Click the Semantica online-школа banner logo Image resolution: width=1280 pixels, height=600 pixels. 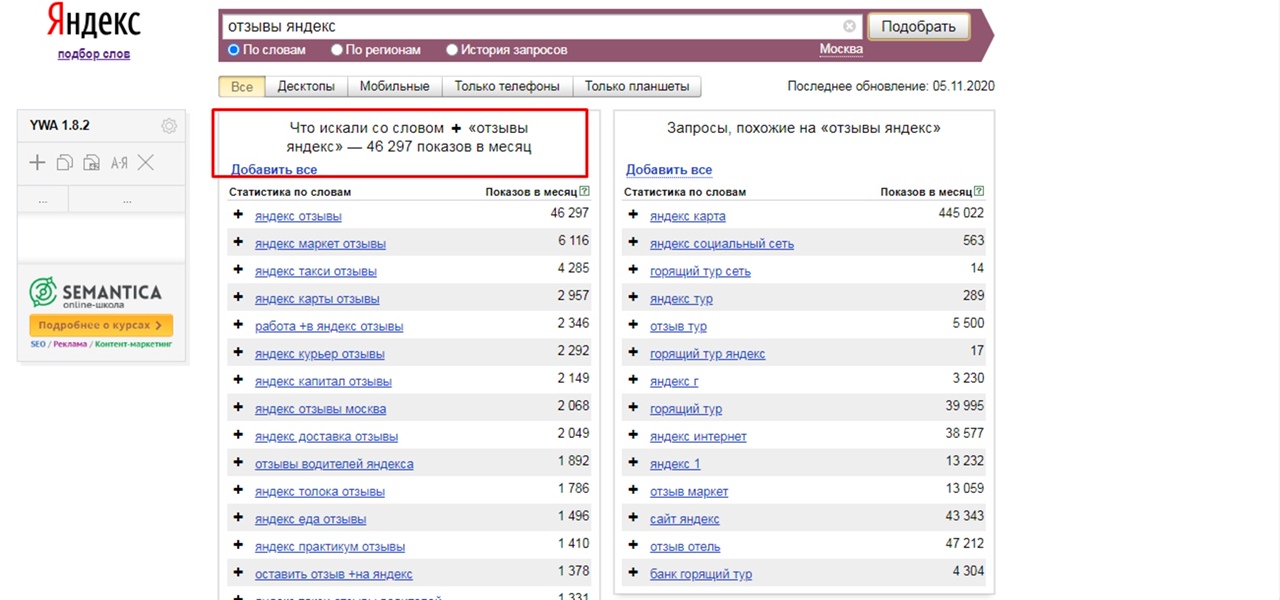(x=95, y=292)
